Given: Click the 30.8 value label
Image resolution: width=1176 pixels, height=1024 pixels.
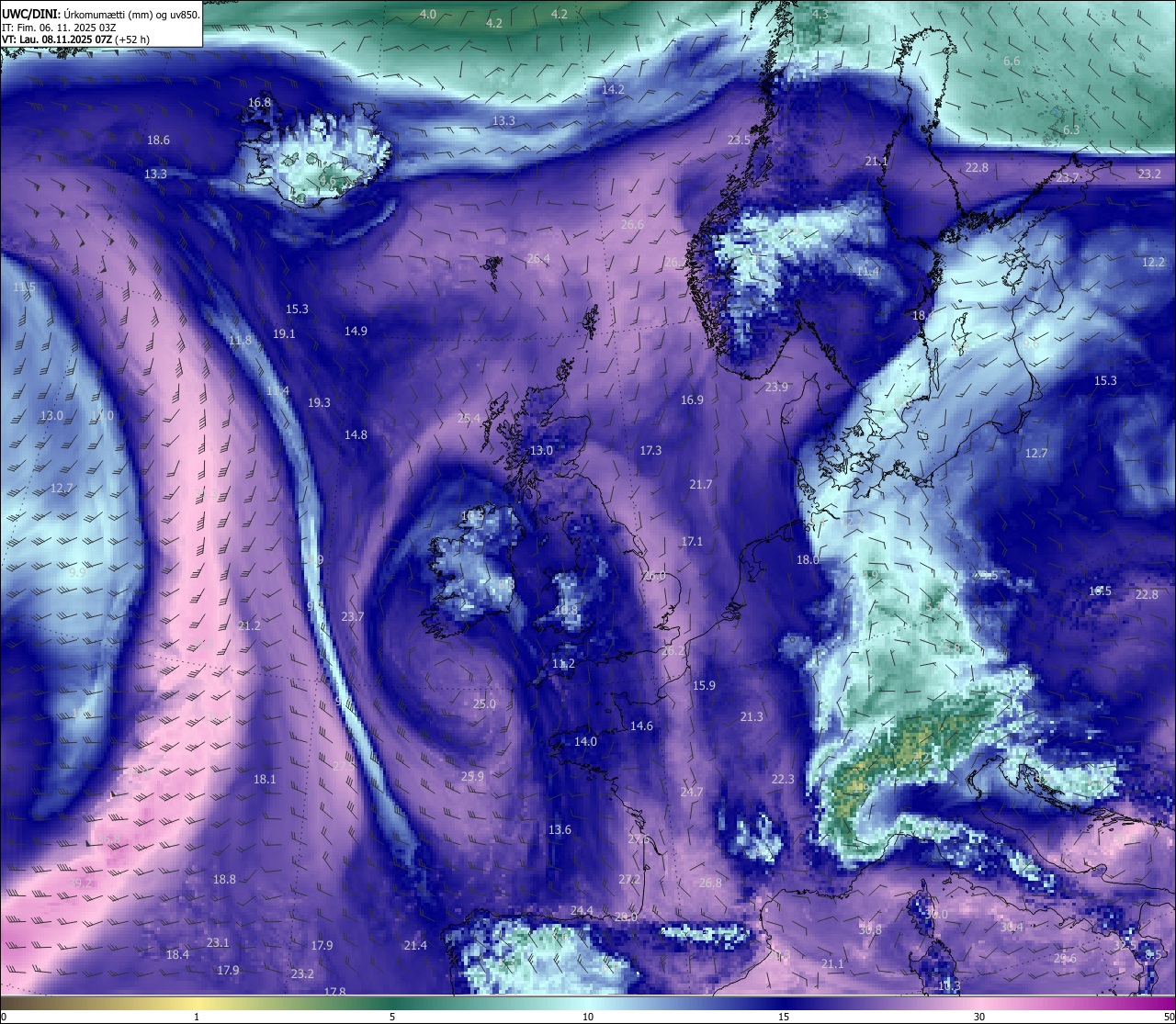Looking at the screenshot, I should click(870, 930).
